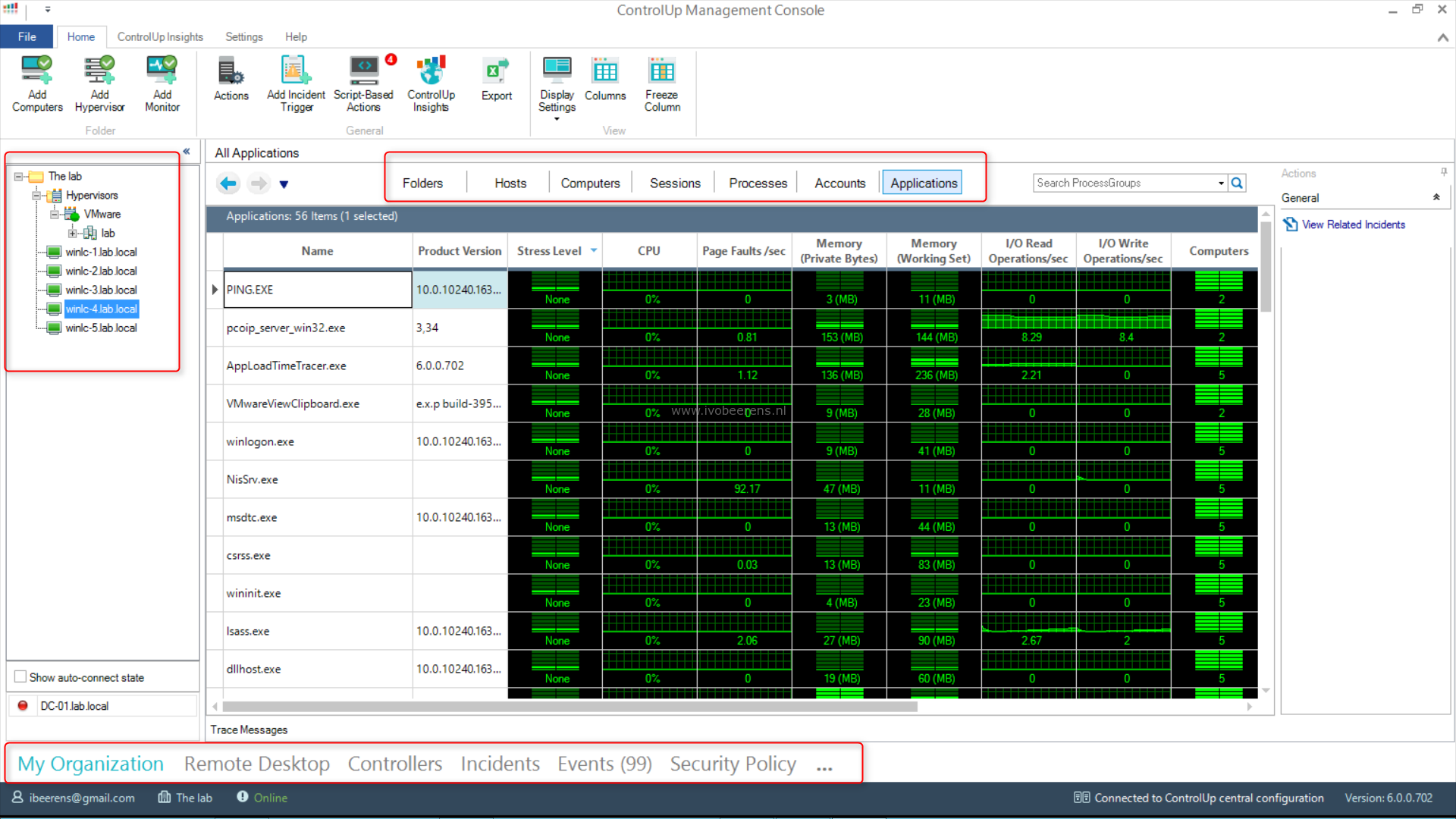Click the horizontal scrollbar of the grid
This screenshot has width=1456, height=819.
570,706
